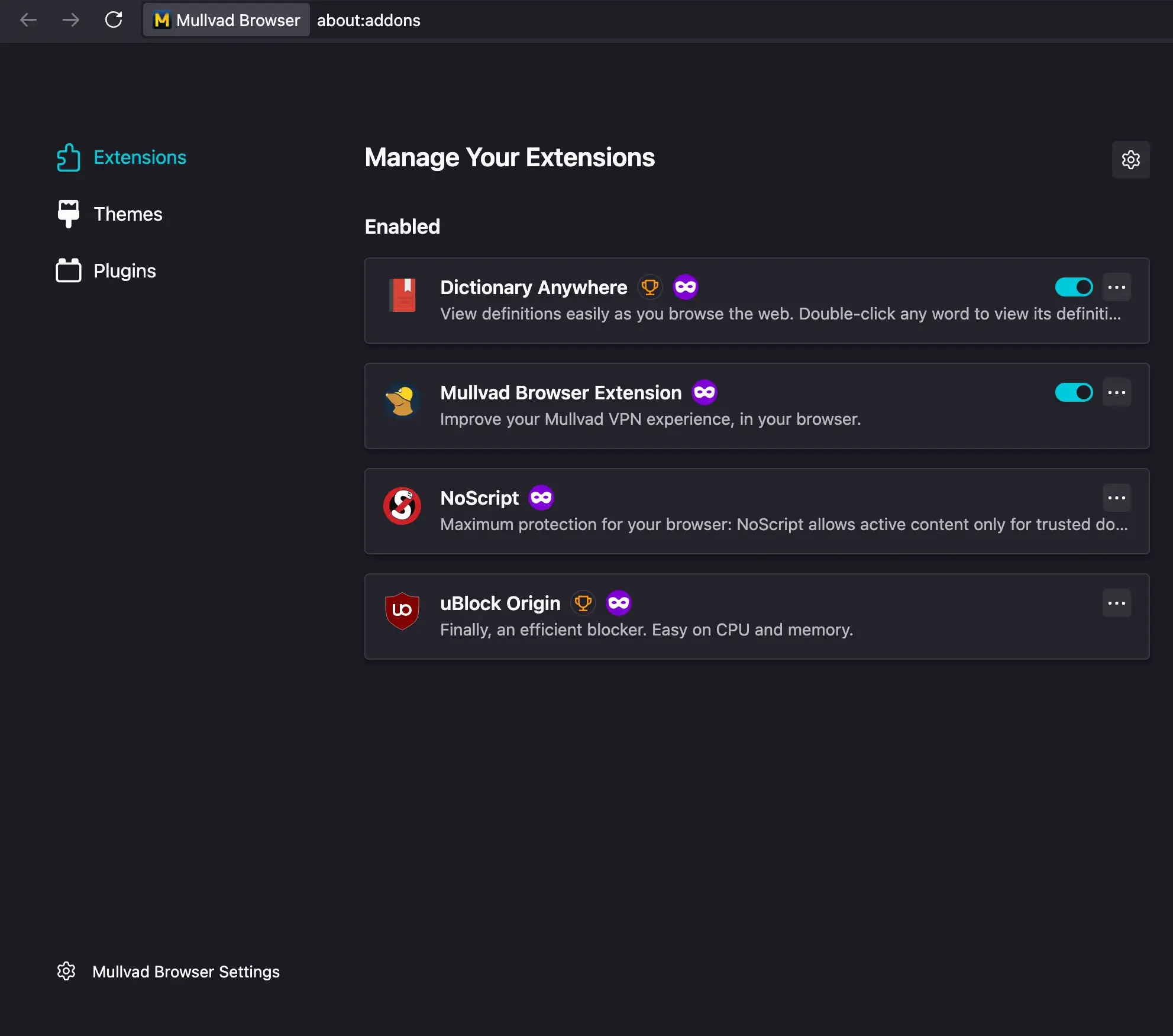Click the gear icon beside Mullvad Browser Settings
The image size is (1173, 1036).
pos(66,972)
